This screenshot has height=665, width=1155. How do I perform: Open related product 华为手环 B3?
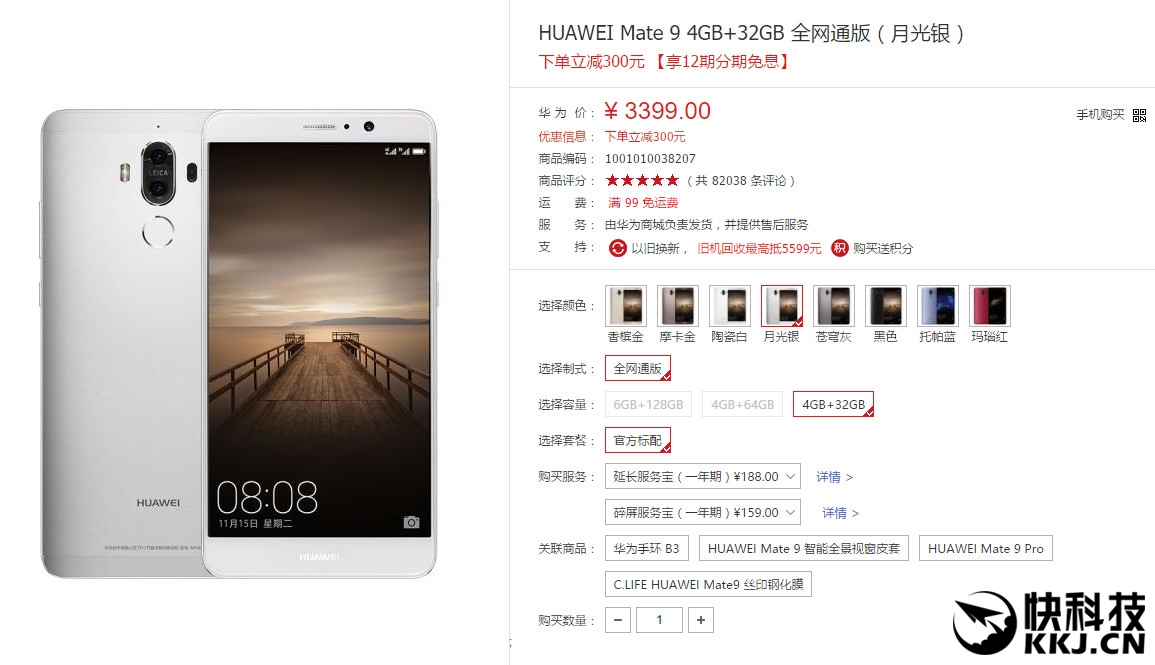tap(647, 549)
